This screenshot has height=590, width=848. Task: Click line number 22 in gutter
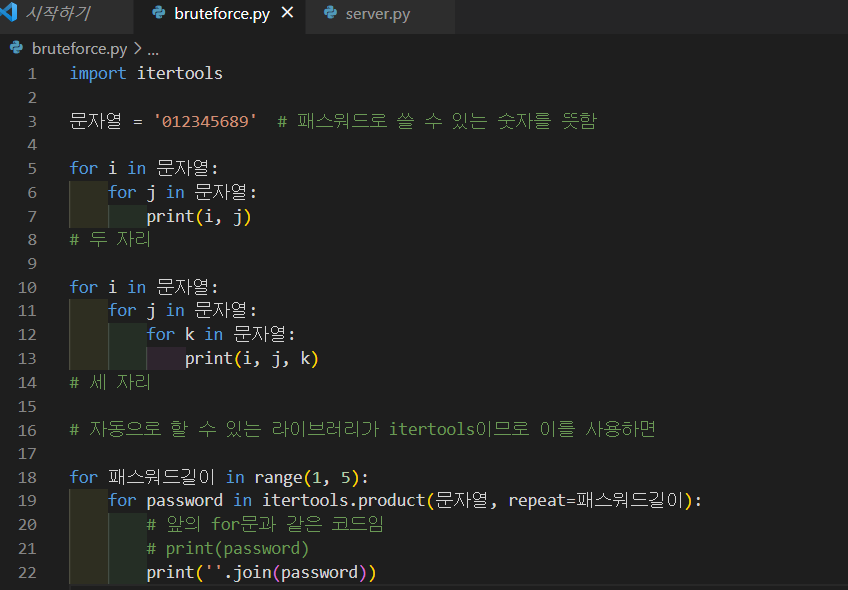pos(27,573)
